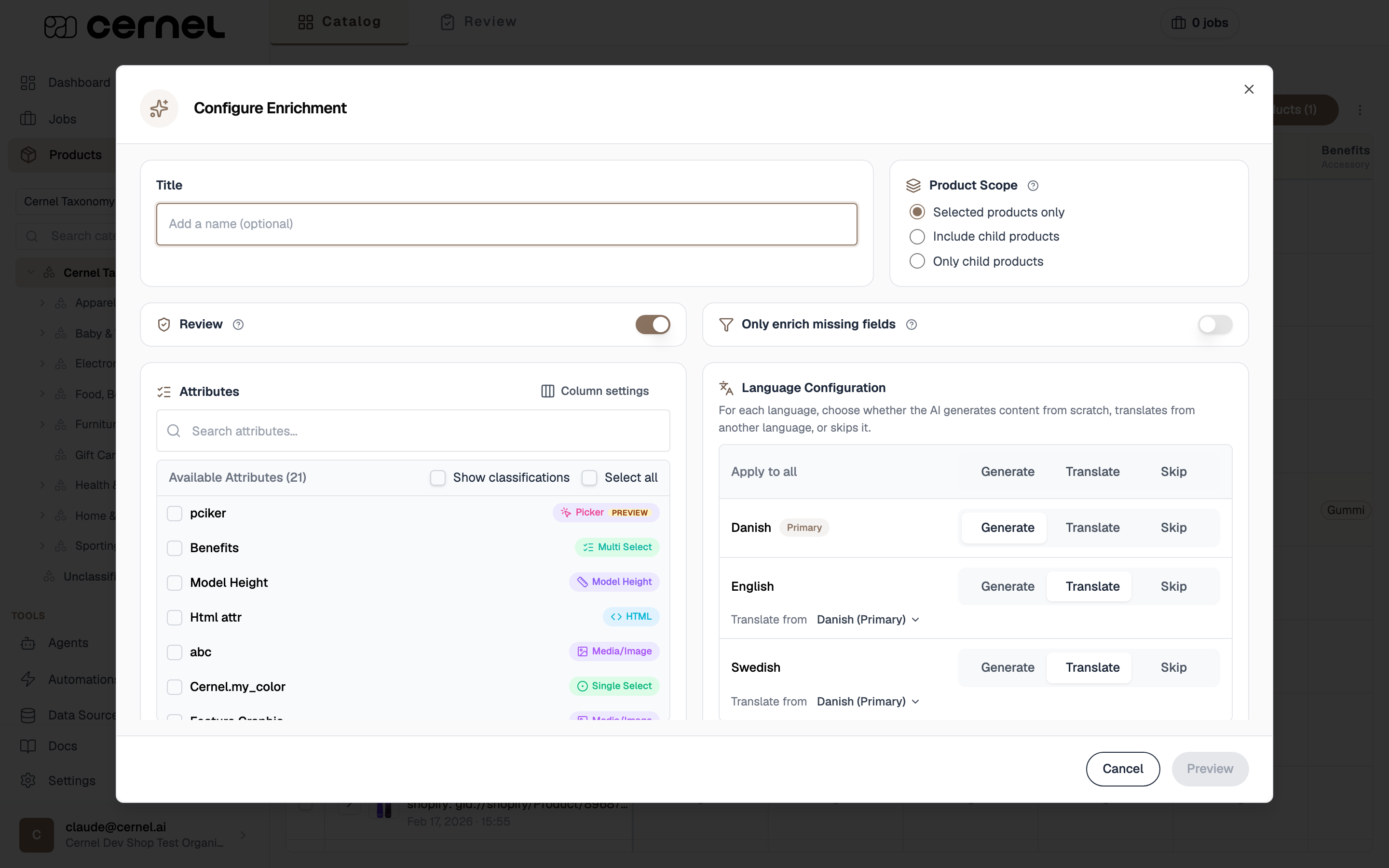
Task: Click the Preview button
Action: point(1210,769)
